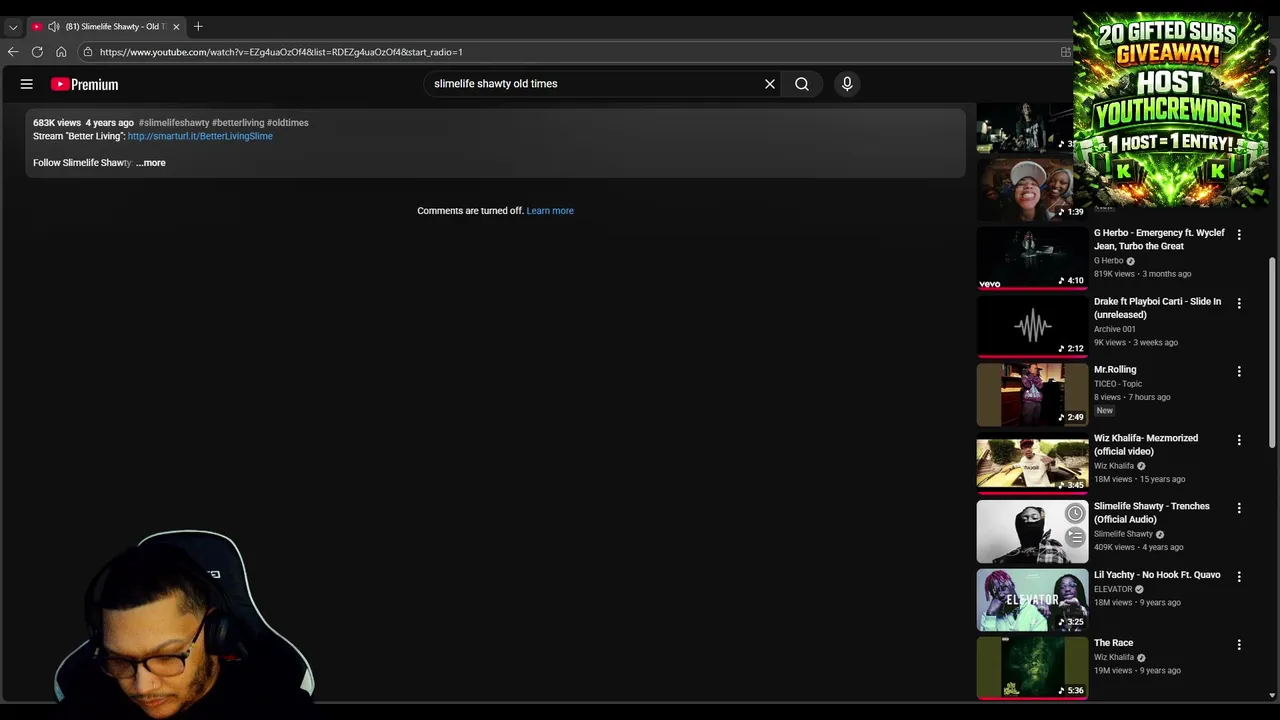Select the browser address bar URL
Image resolution: width=1280 pixels, height=720 pixels.
(281, 52)
